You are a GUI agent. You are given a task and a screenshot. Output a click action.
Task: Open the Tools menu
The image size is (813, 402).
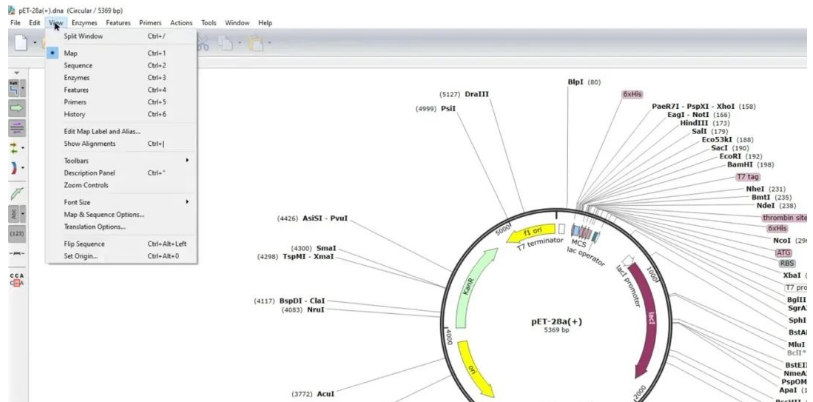[x=208, y=23]
